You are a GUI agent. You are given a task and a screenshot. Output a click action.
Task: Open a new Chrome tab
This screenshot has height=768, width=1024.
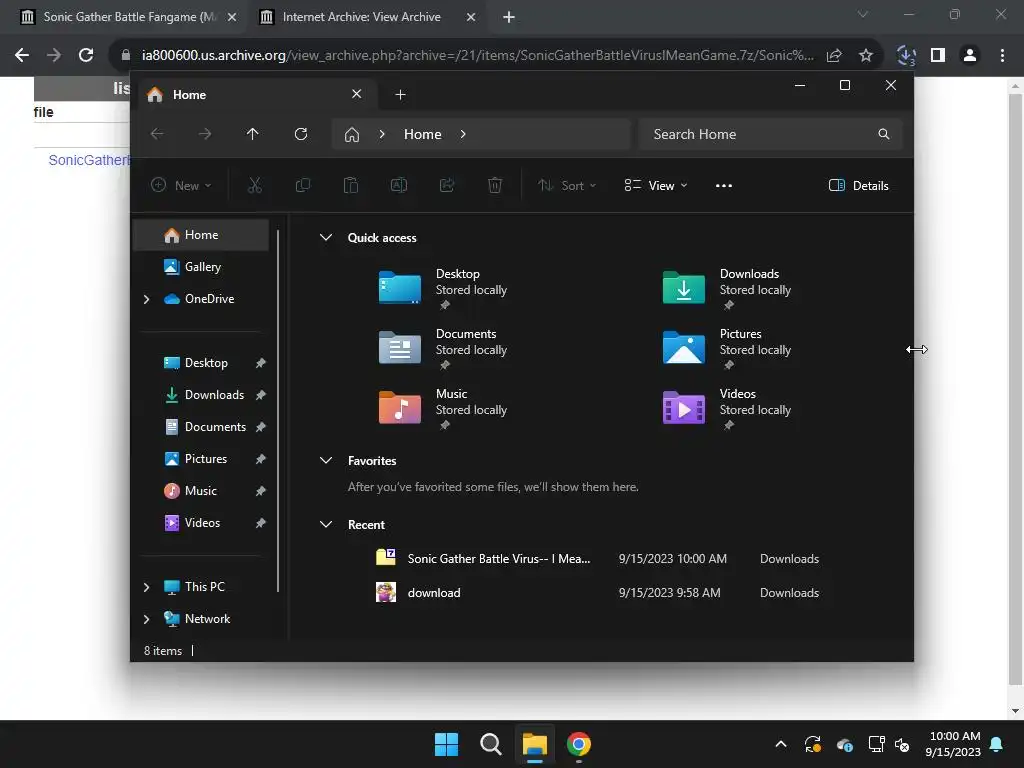coord(509,18)
